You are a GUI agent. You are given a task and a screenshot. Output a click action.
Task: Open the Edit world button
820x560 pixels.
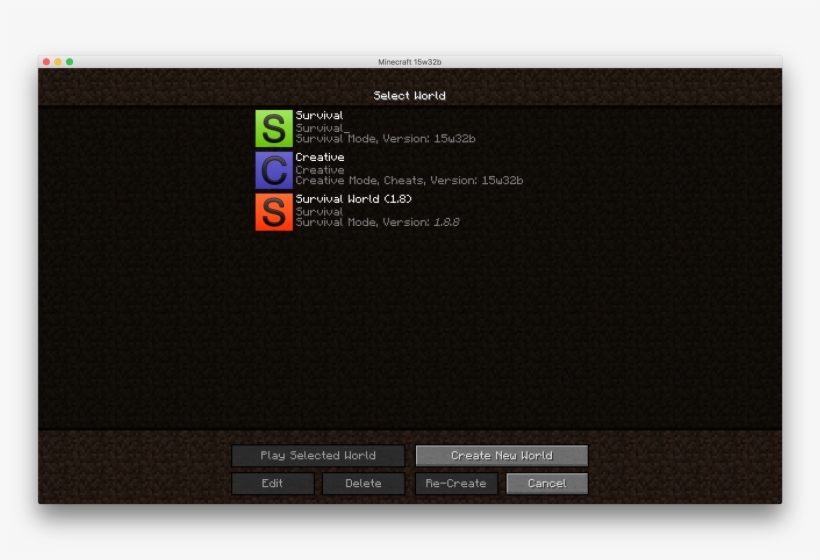pos(272,484)
